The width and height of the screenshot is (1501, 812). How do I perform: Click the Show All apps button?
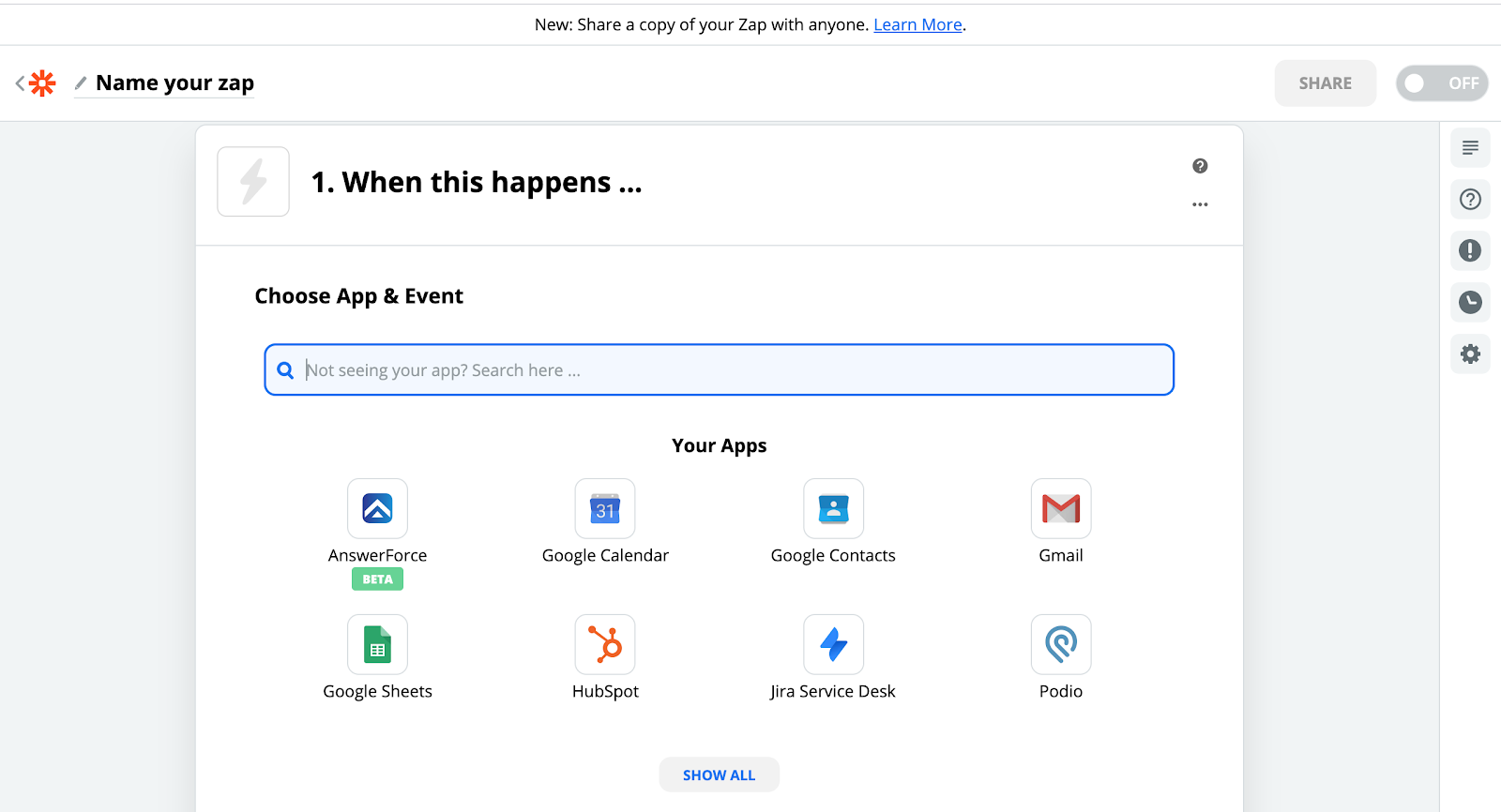click(719, 774)
